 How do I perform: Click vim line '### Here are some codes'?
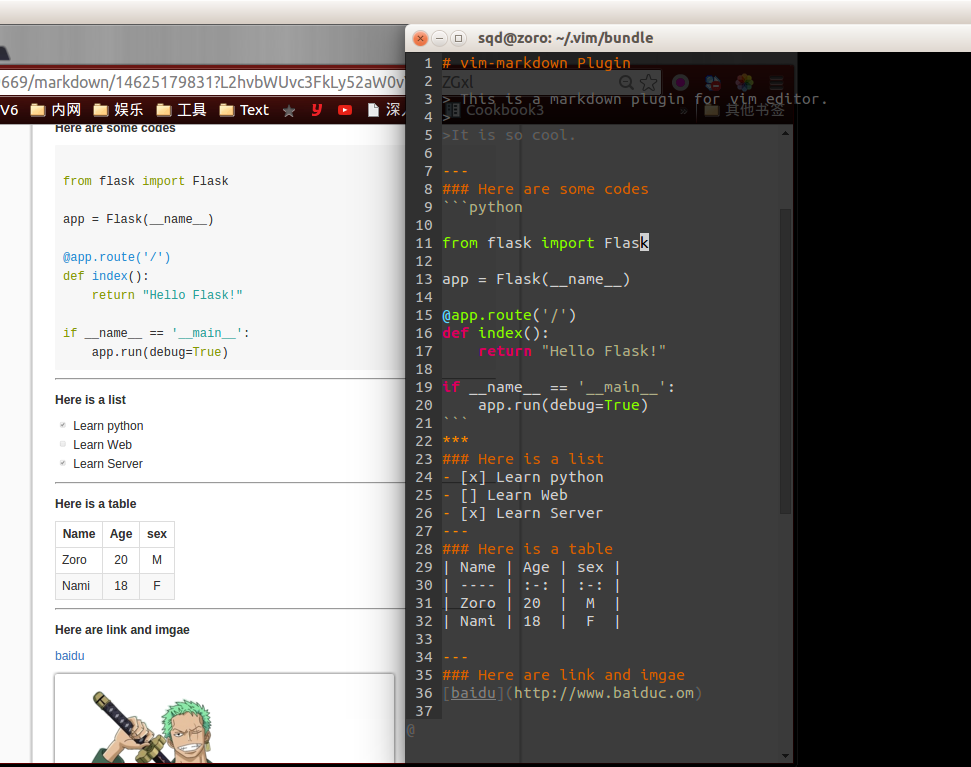click(545, 189)
